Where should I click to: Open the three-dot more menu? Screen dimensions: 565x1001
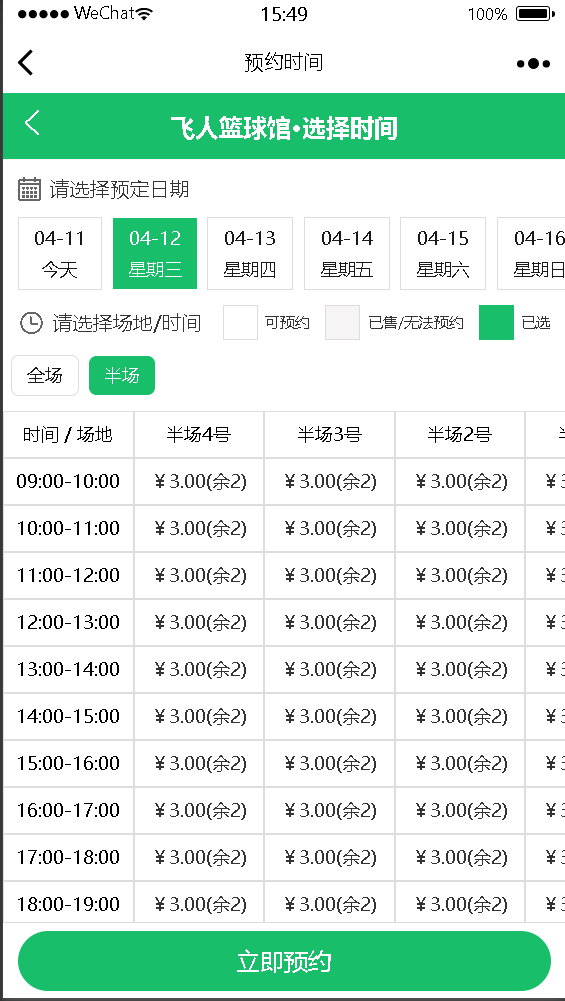point(533,63)
